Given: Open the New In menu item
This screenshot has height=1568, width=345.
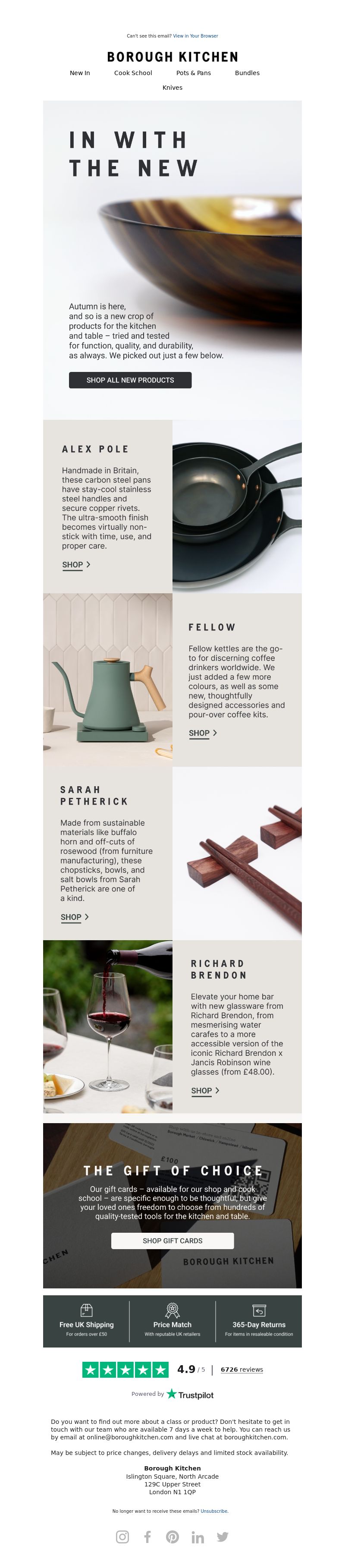Looking at the screenshot, I should click(x=80, y=73).
